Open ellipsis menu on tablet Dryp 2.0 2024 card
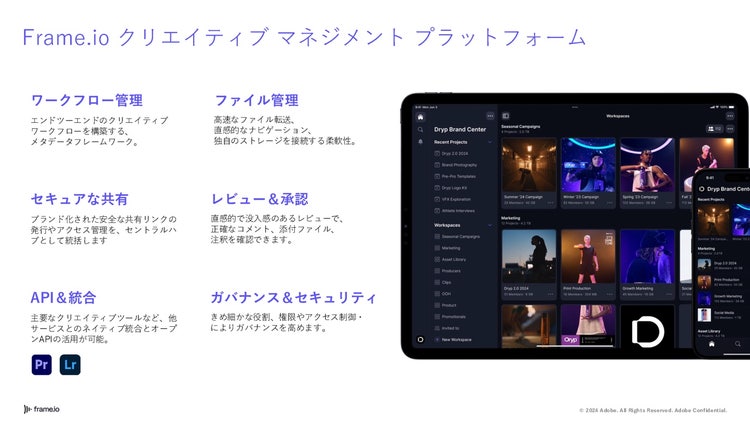Screen dimensions: 750x422 tap(551, 294)
